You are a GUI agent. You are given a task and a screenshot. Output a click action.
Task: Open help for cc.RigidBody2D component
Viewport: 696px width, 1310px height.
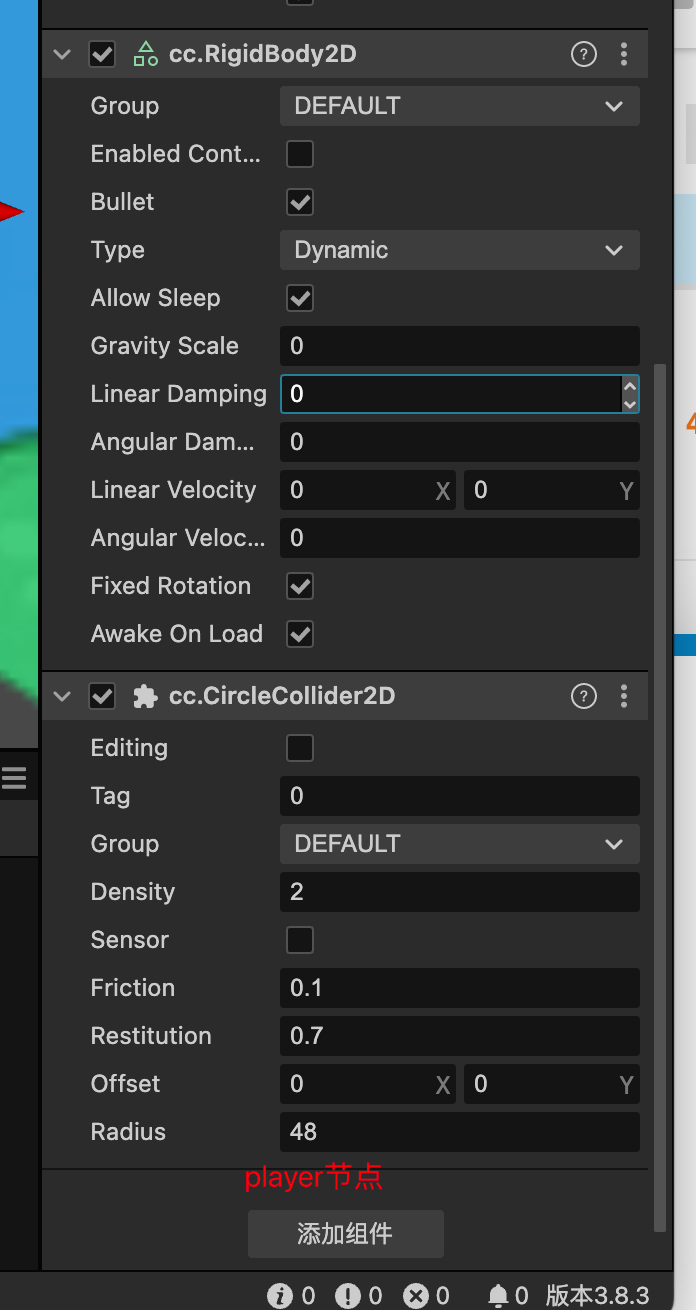584,54
